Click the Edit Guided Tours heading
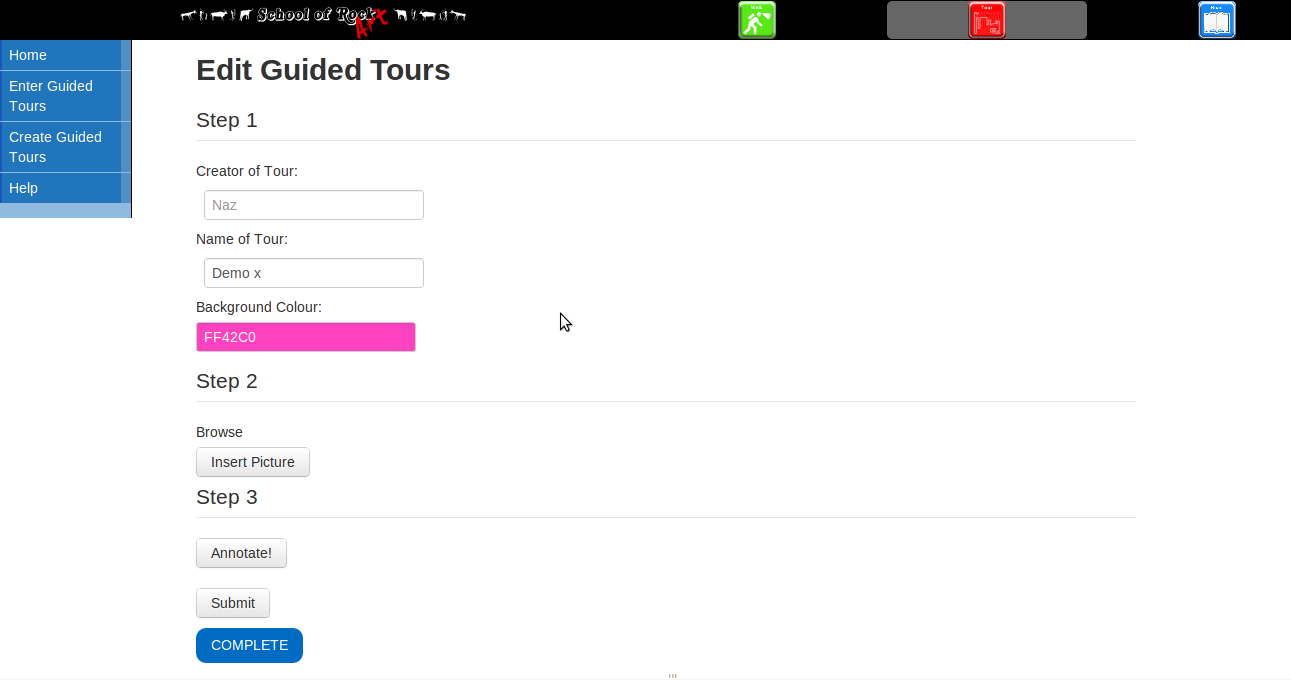1291x680 pixels. click(x=323, y=70)
